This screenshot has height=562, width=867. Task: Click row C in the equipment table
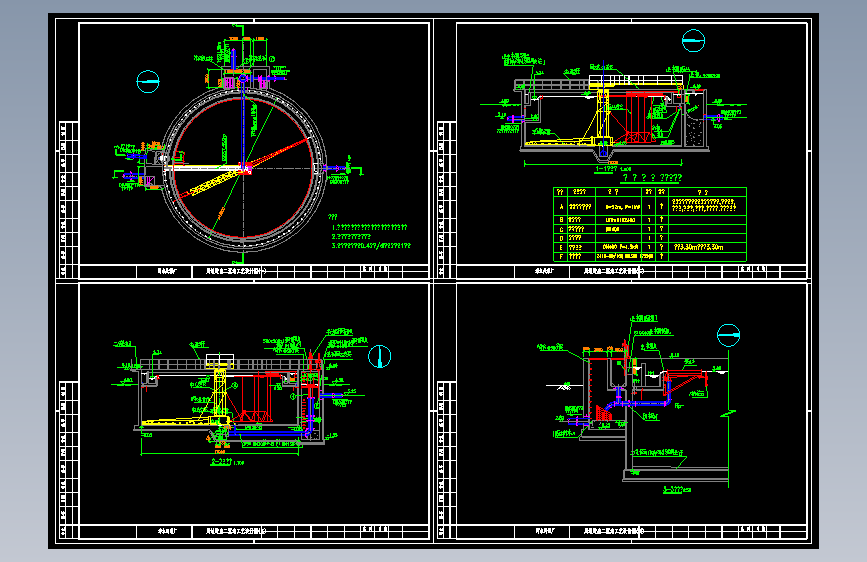pyautogui.click(x=650, y=228)
